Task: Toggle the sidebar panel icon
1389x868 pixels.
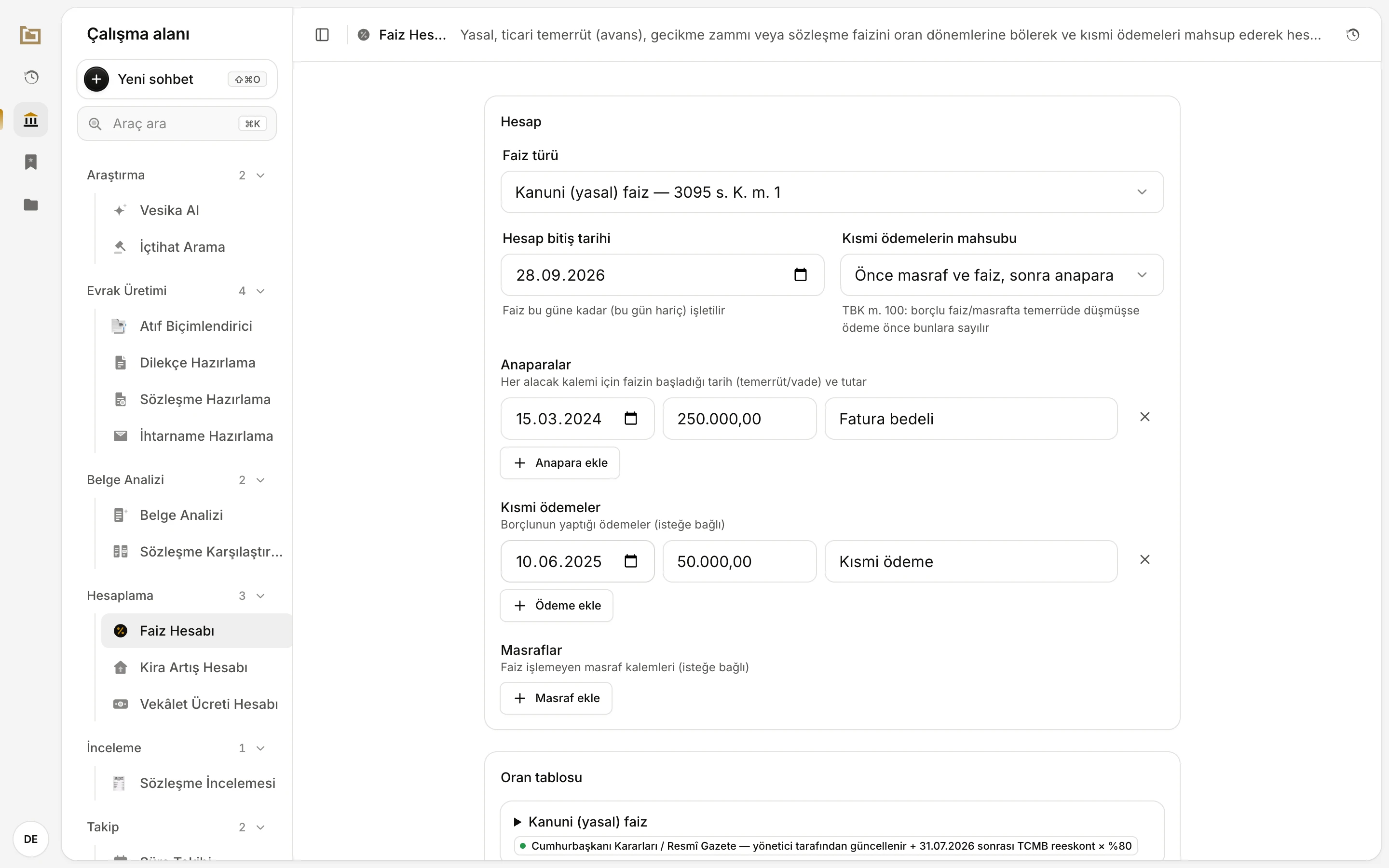Action: click(x=322, y=35)
